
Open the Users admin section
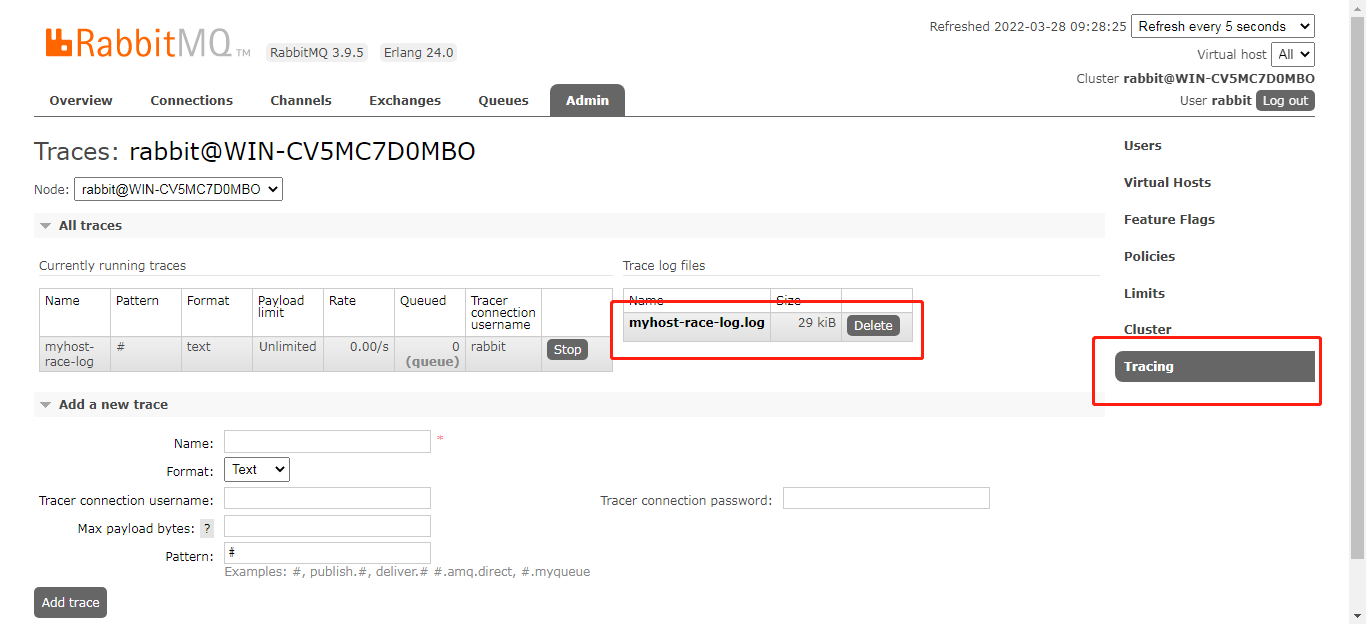coord(1142,145)
